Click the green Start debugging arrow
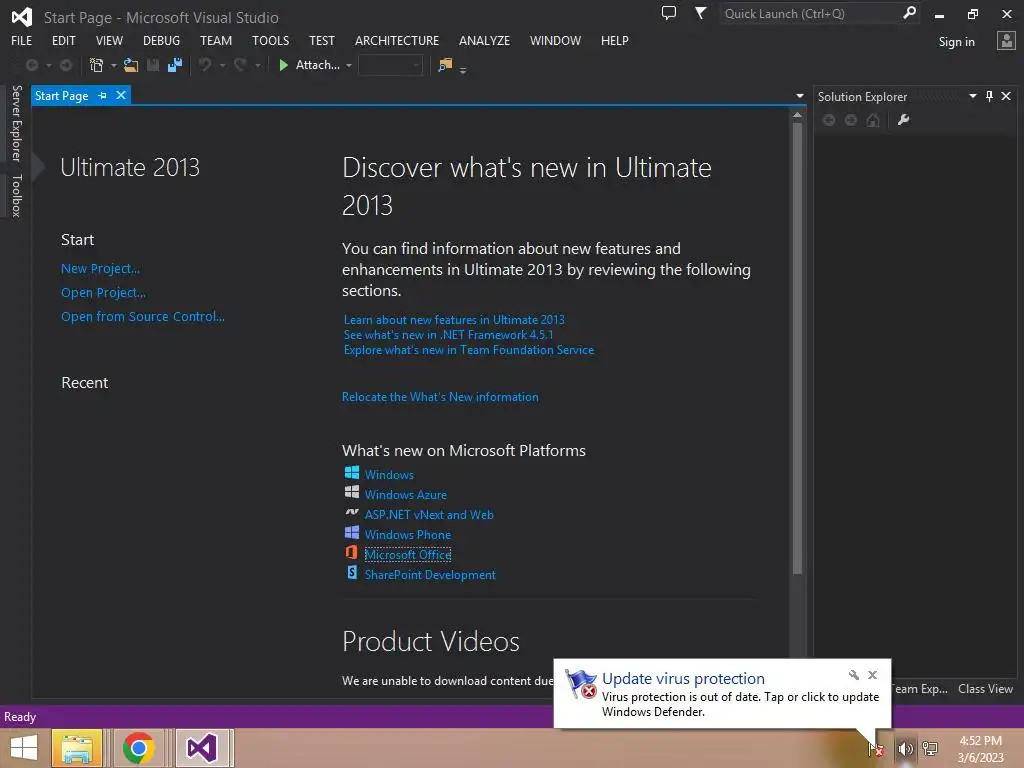The height and width of the screenshot is (768, 1024). pyautogui.click(x=283, y=65)
